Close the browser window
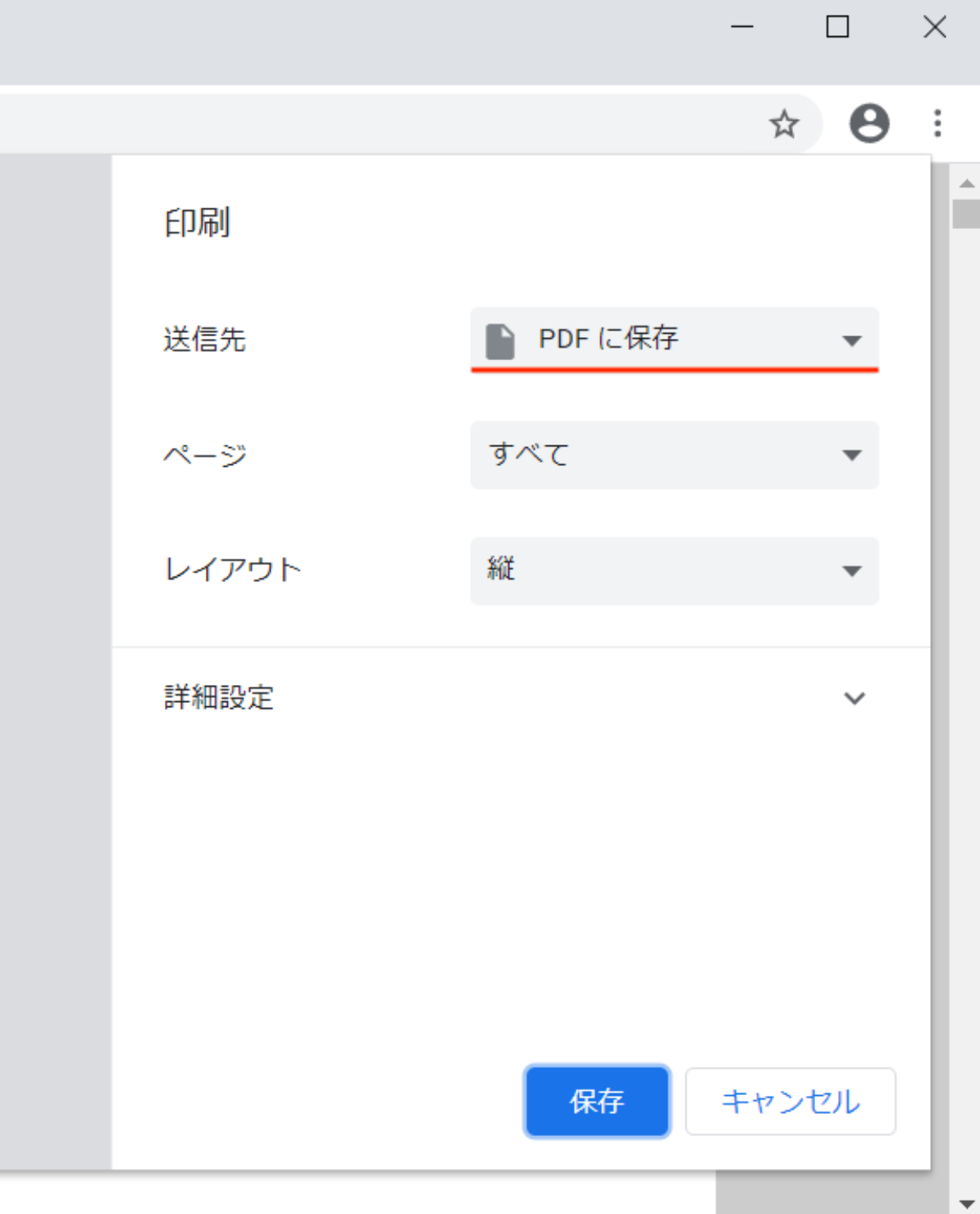The width and height of the screenshot is (980, 1214). (934, 27)
